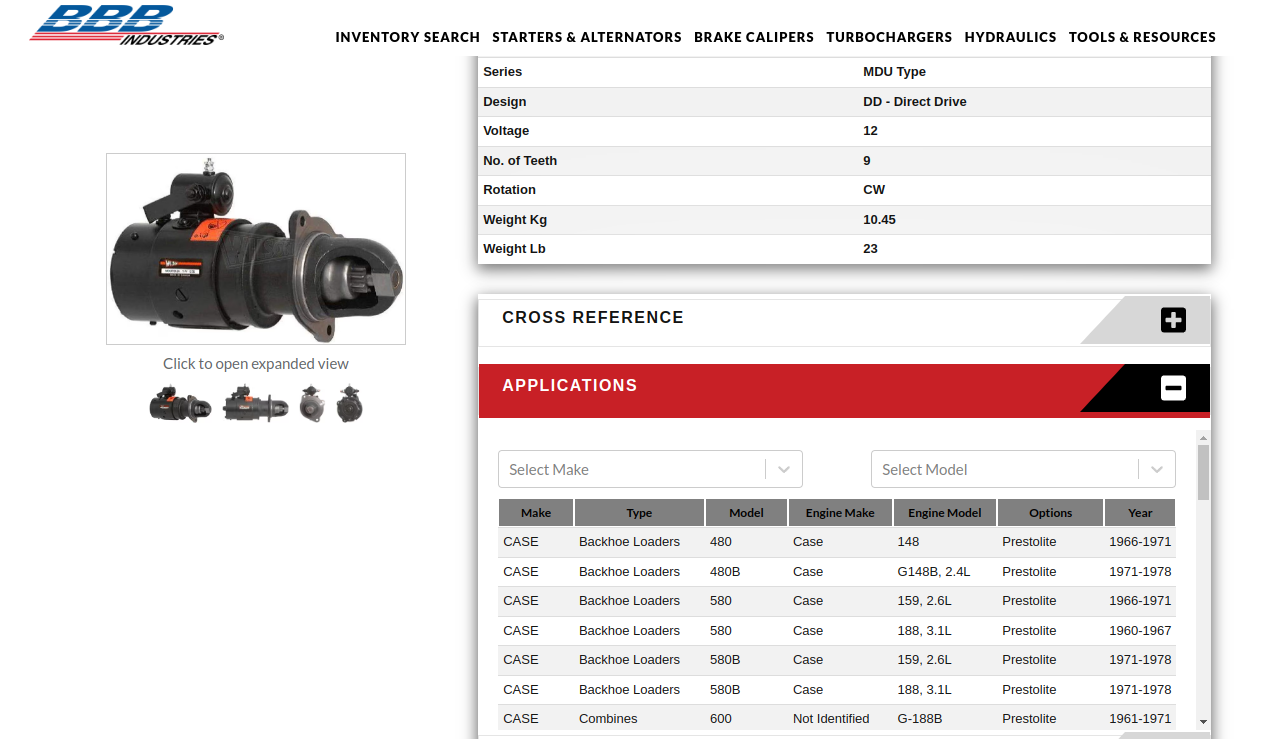This screenshot has width=1269, height=739.
Task: Click 'Combines' type cell
Action: tap(608, 719)
